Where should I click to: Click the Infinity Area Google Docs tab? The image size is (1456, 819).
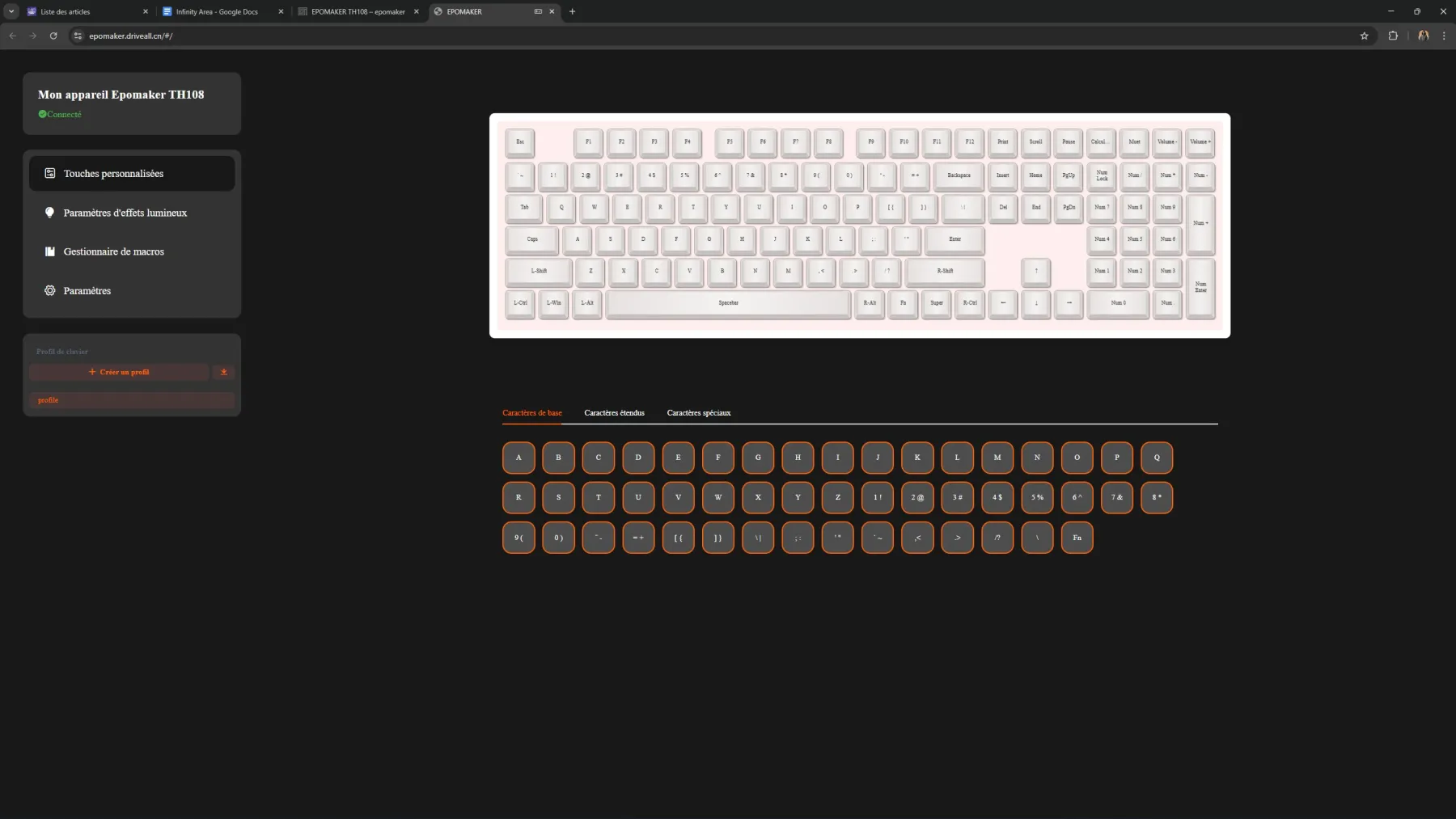[x=217, y=11]
